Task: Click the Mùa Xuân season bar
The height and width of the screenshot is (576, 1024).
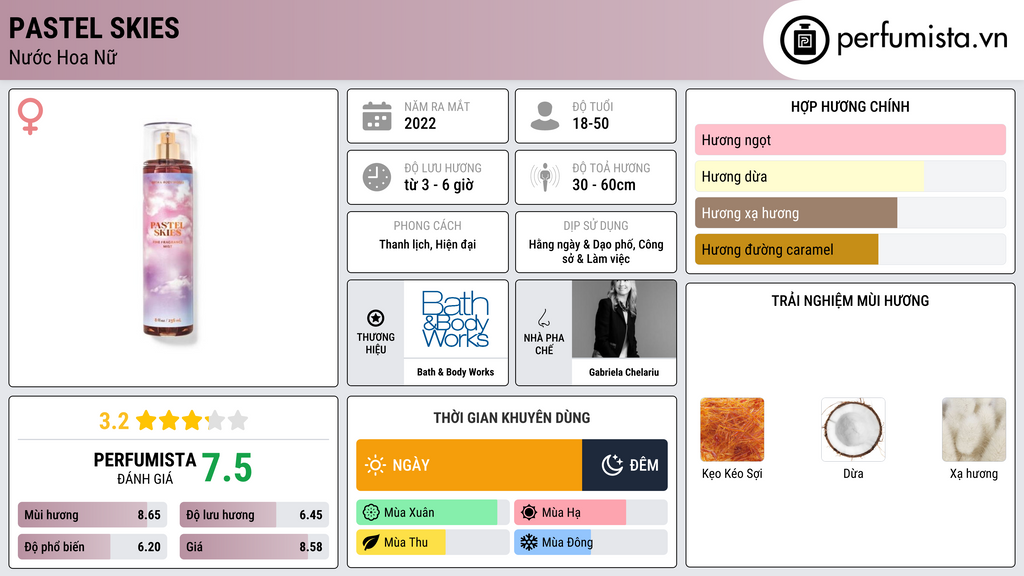Action: 432,513
